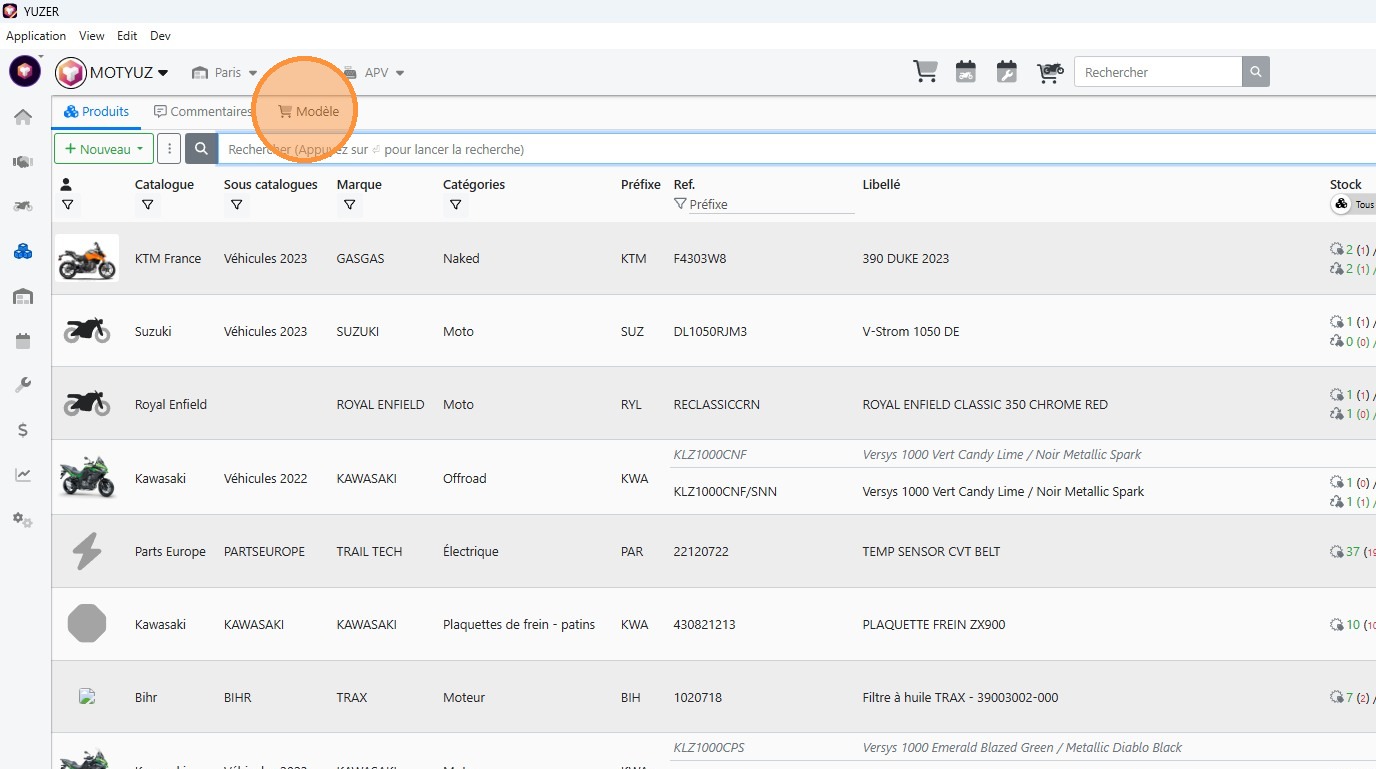Open the handshake icon in sidebar

[x=23, y=162]
